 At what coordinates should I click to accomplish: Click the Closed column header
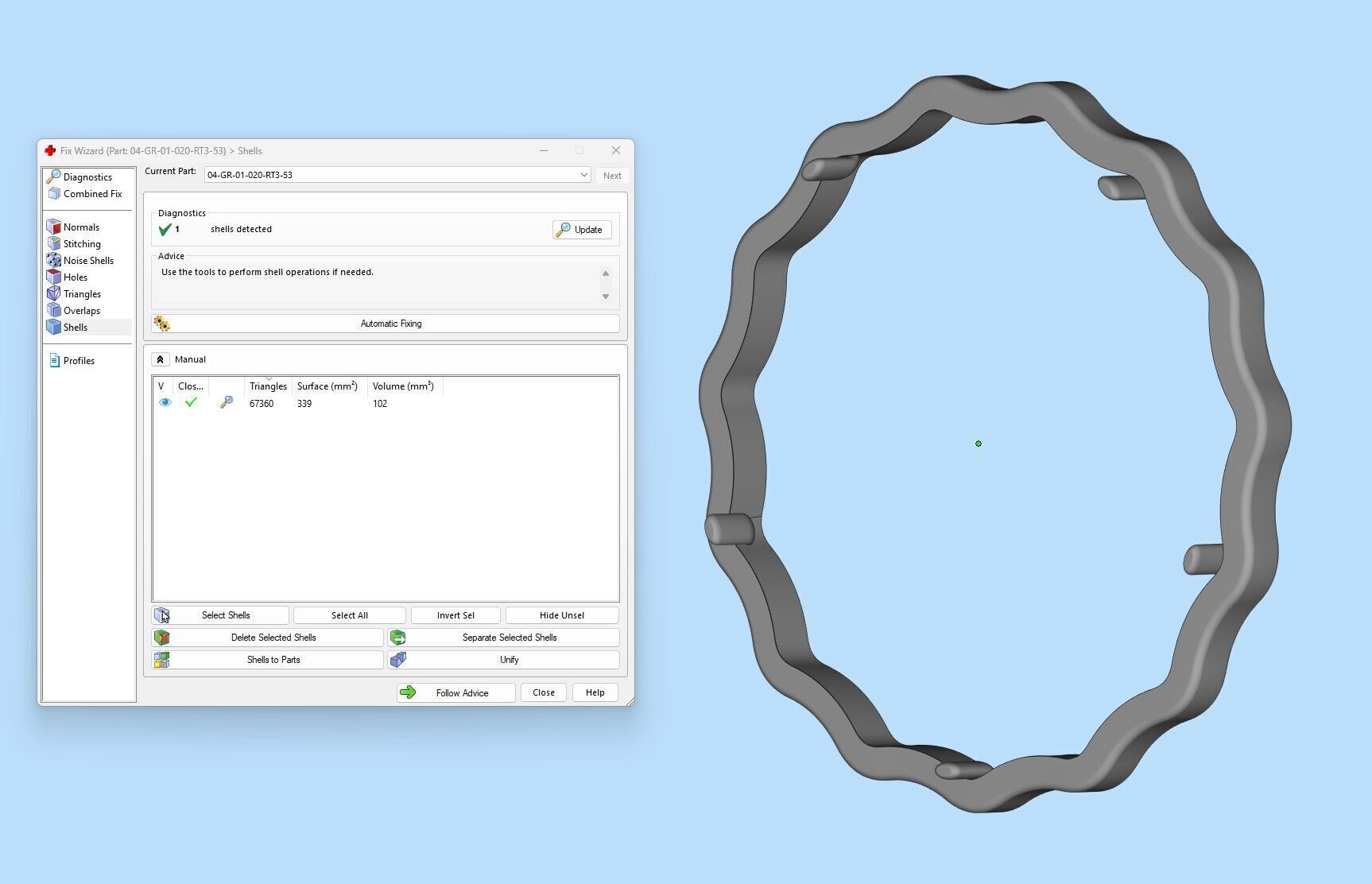pyautogui.click(x=191, y=386)
